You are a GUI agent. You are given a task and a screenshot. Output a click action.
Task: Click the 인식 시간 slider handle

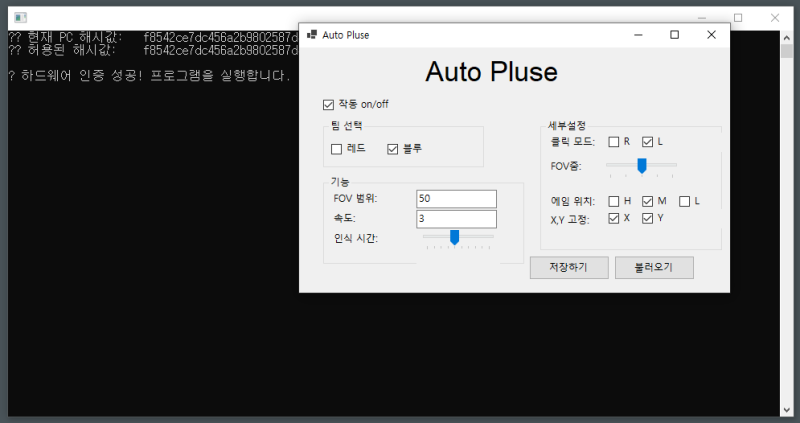454,237
